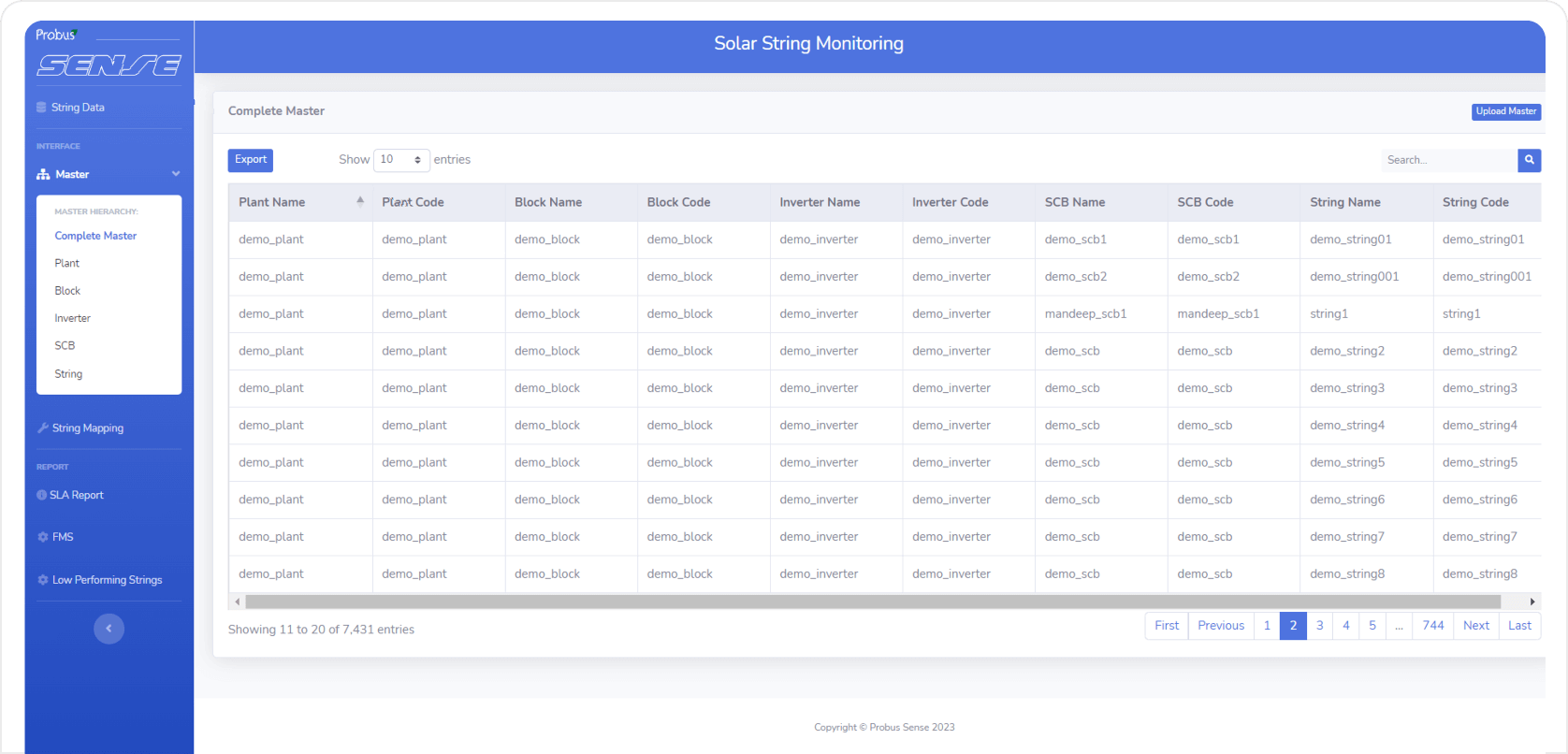Jump to page 744 in pagination
Image resolution: width=1568 pixels, height=754 pixels.
click(x=1432, y=626)
